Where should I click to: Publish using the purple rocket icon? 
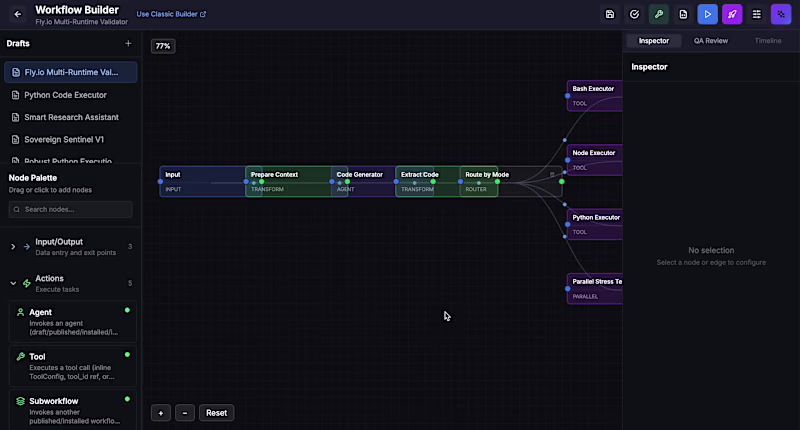[732, 14]
